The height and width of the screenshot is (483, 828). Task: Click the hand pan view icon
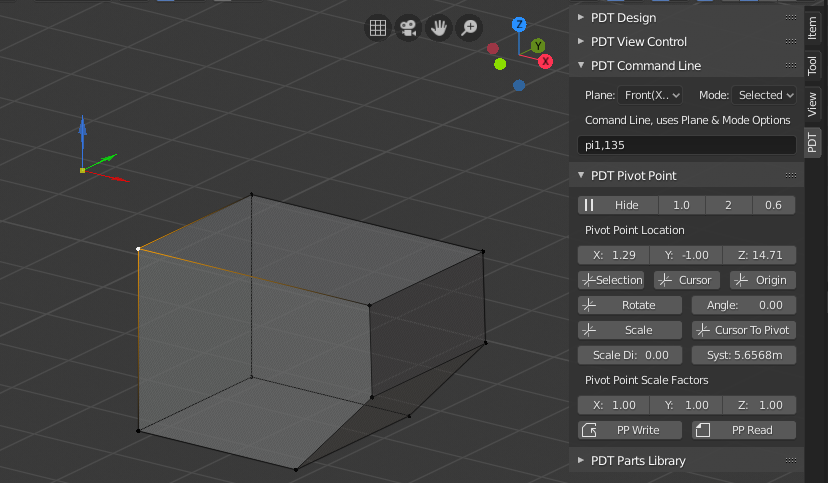438,28
